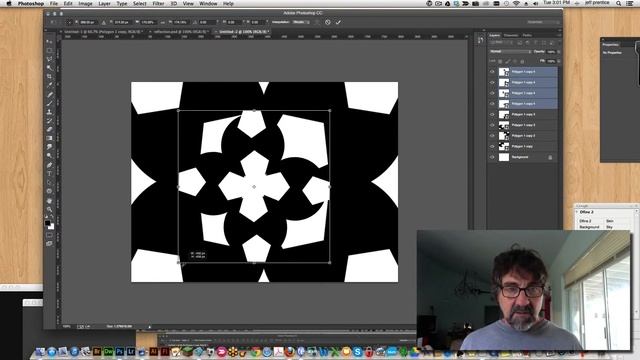Cancel the transform in options bar
The height and width of the screenshot is (360, 640).
pyautogui.click(x=327, y=22)
